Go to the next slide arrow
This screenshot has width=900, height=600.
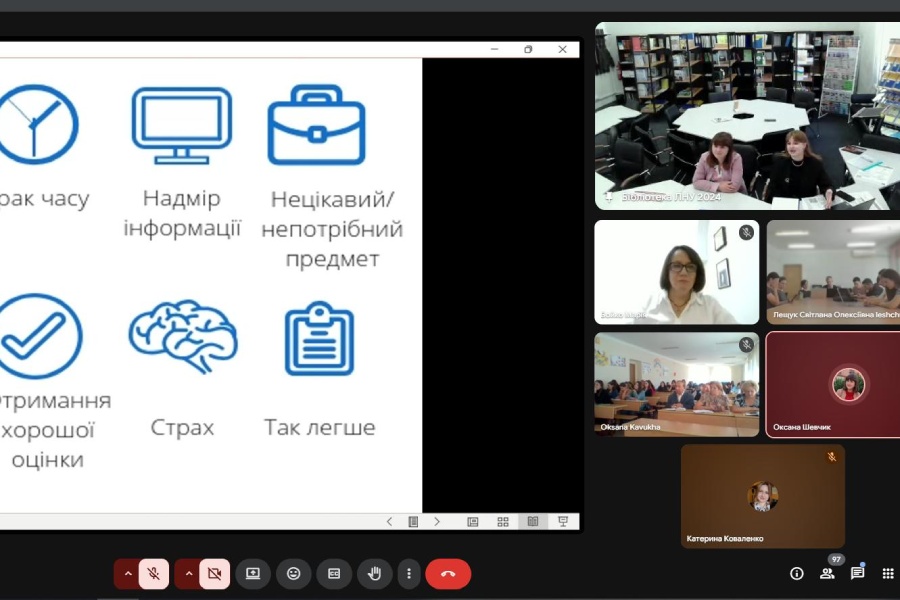437,522
